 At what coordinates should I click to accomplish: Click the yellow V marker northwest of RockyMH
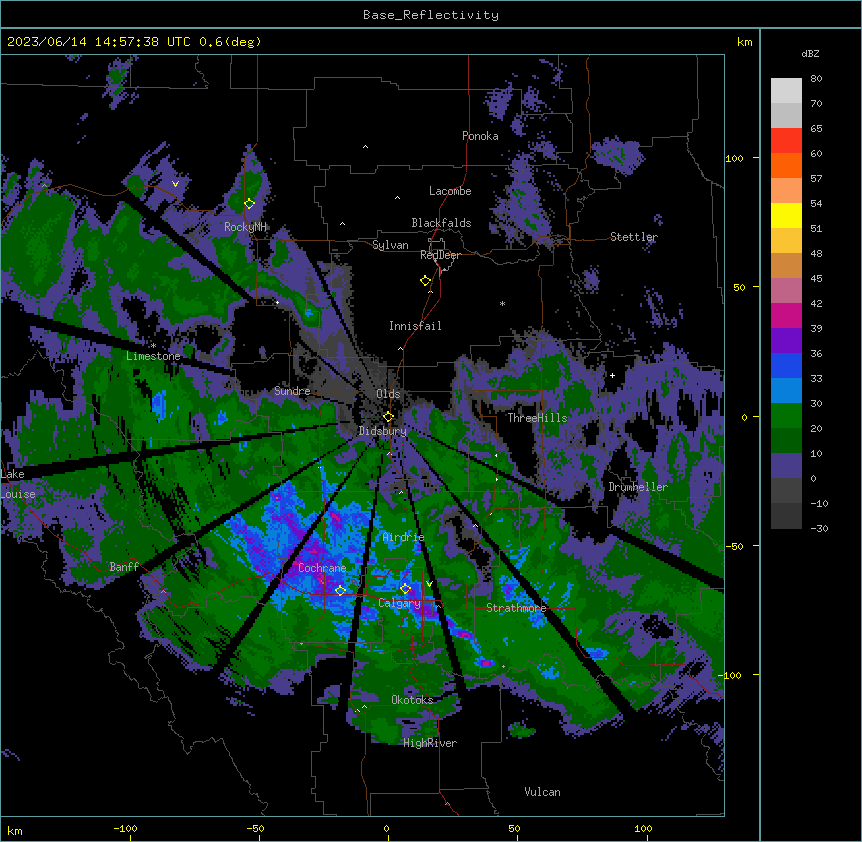(175, 184)
